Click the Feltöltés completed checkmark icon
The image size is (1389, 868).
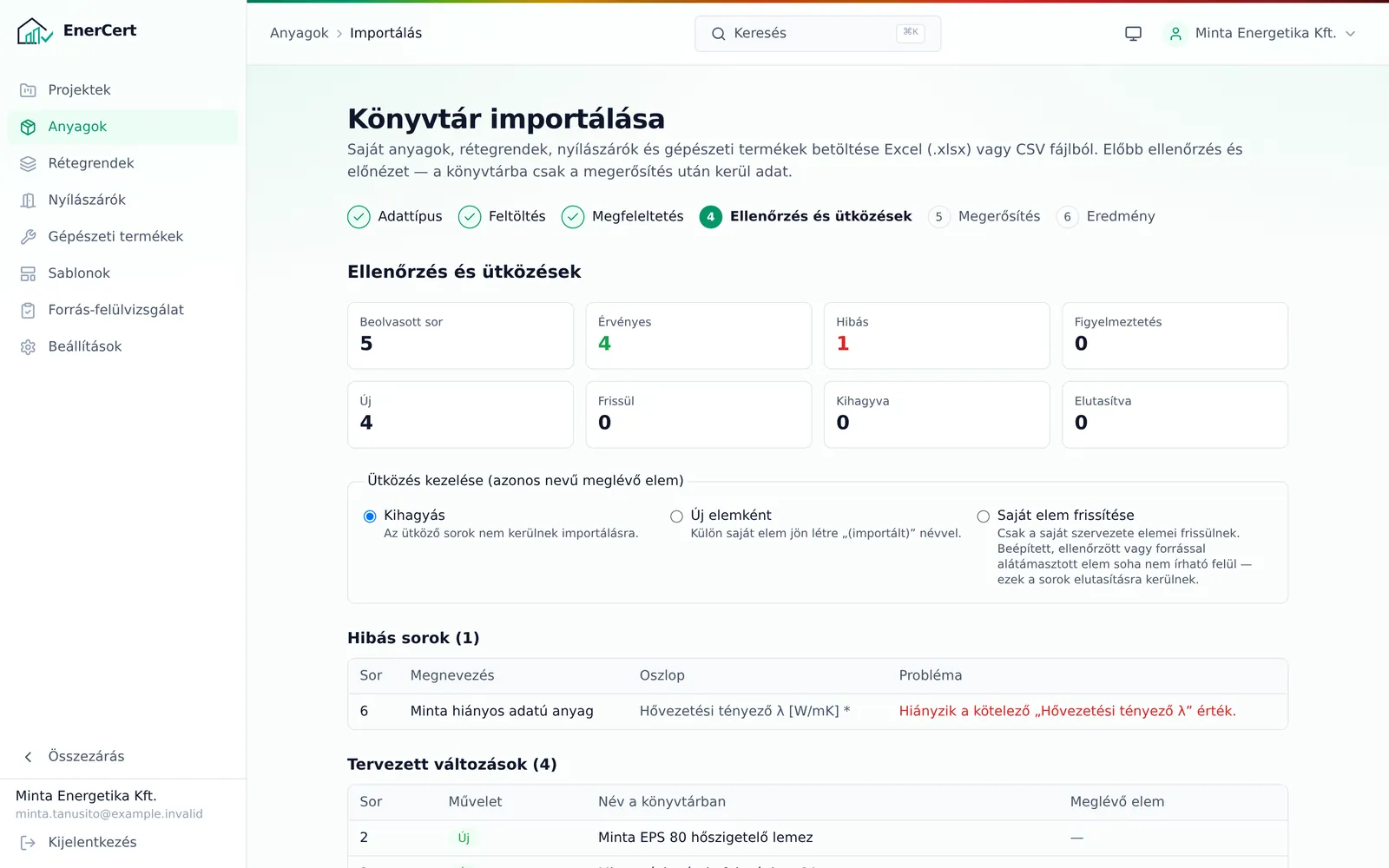[x=470, y=217]
